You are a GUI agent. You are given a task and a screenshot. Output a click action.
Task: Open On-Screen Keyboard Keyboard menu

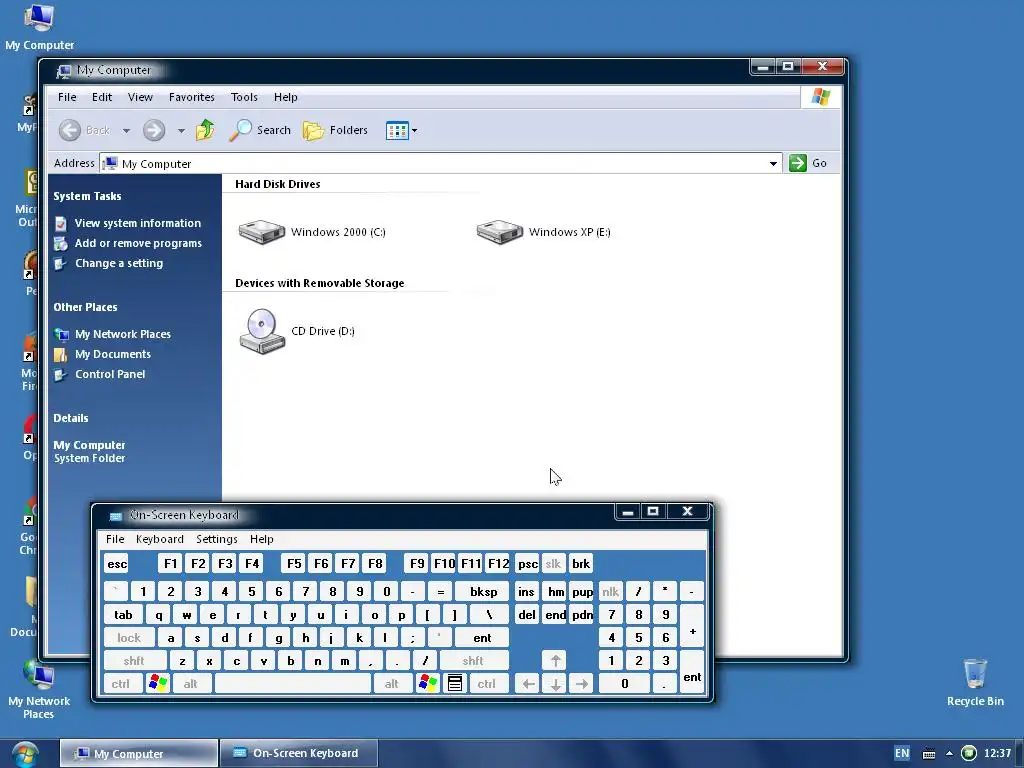(159, 539)
